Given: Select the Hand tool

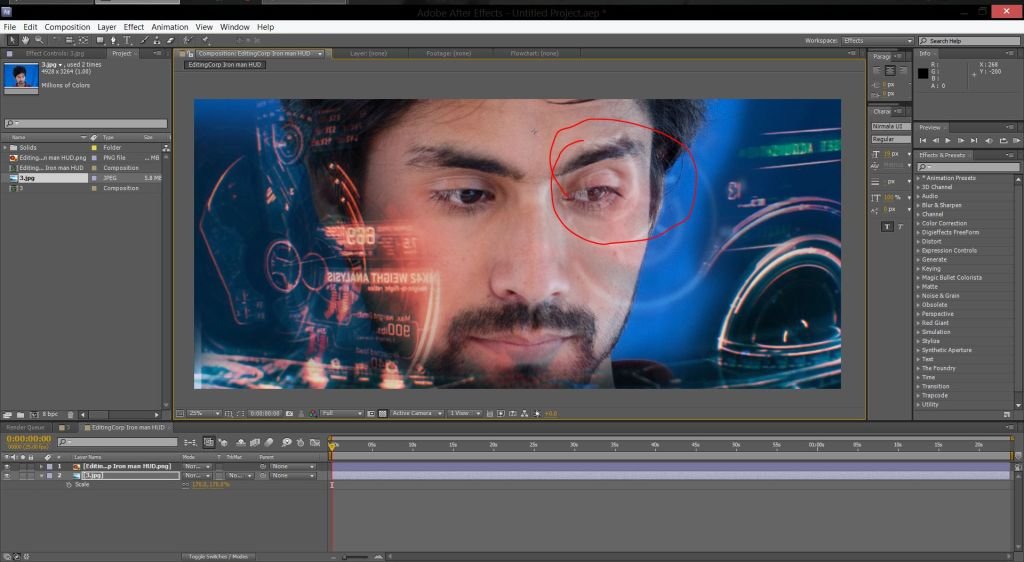Looking at the screenshot, I should [x=25, y=40].
